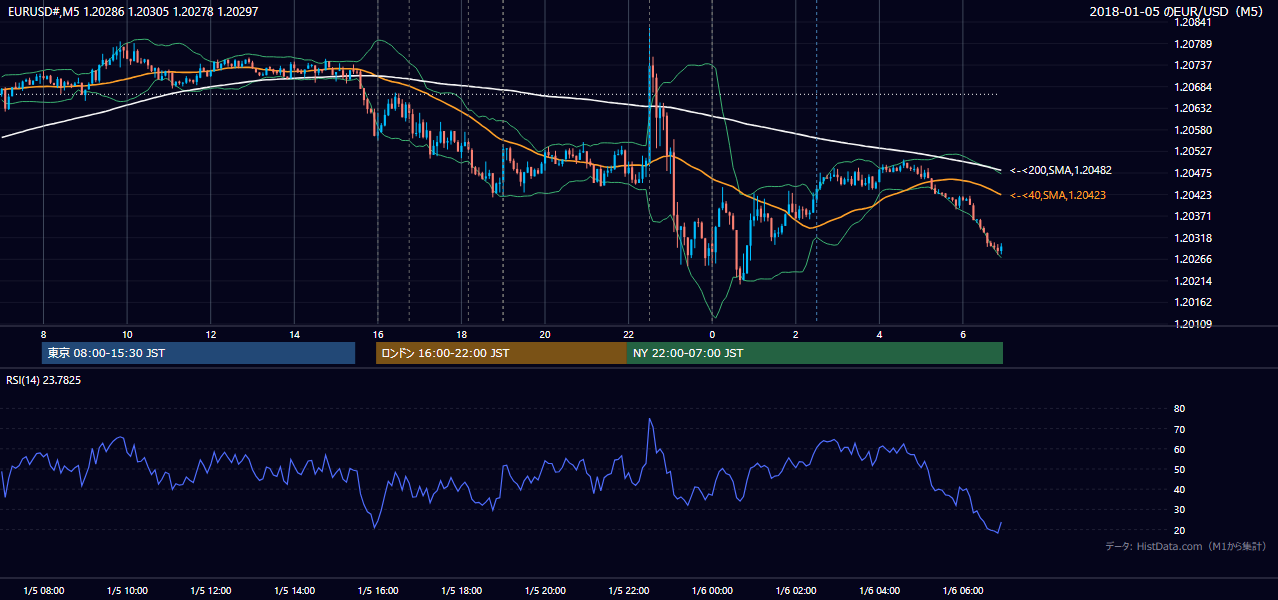Click RSI axis level 50
This screenshot has width=1278, height=600.
tap(1179, 469)
